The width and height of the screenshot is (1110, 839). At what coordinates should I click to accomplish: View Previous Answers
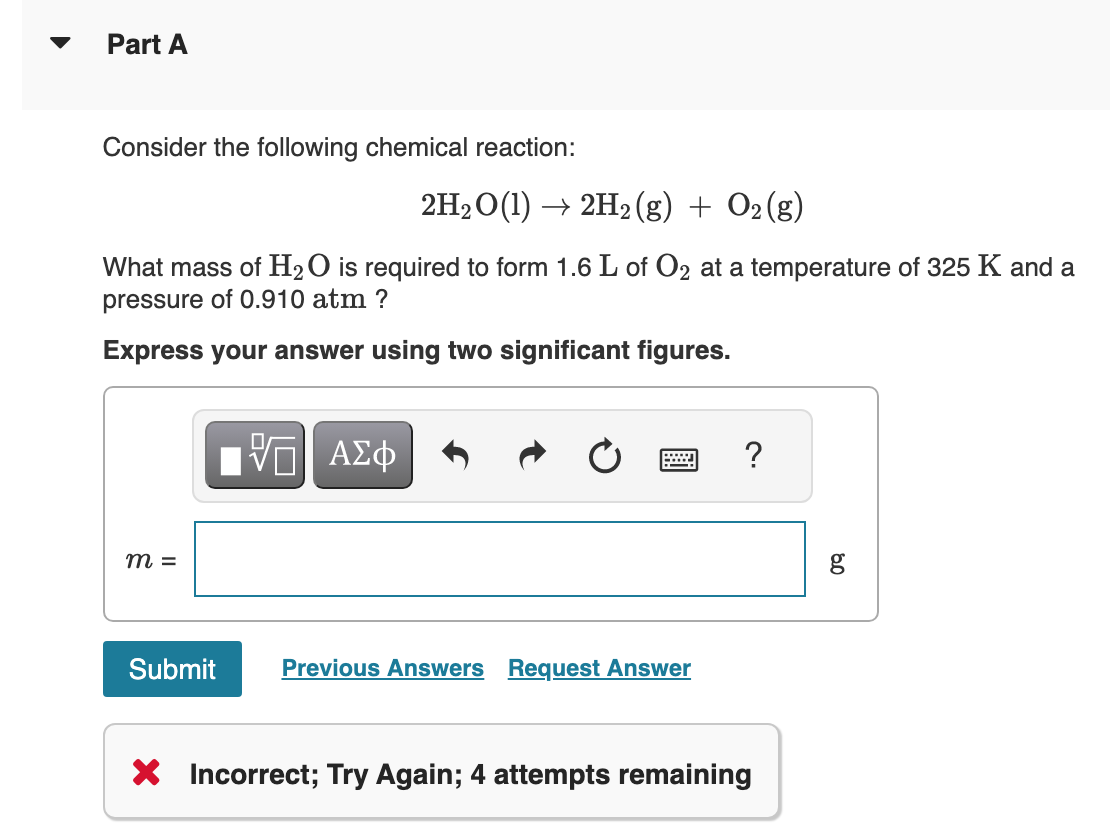382,668
